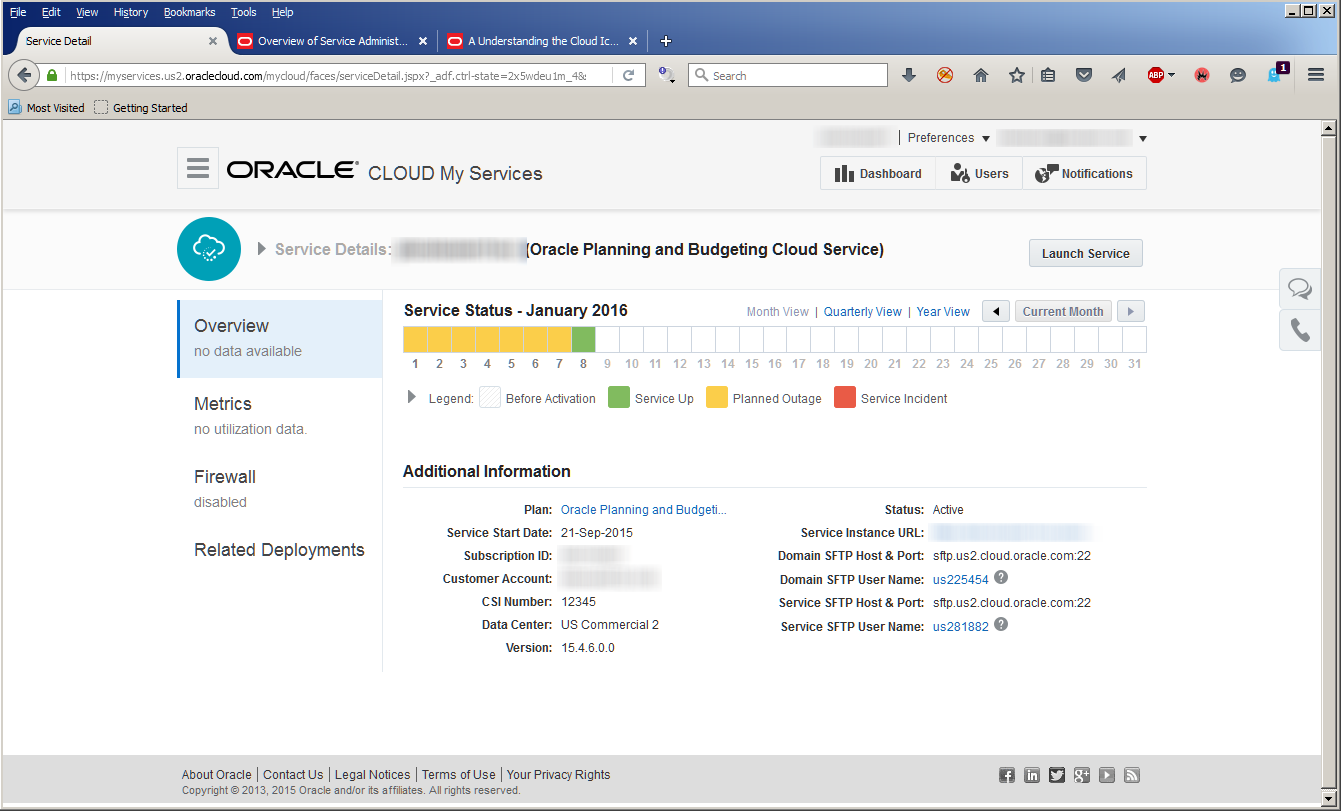Expand the blurred account name dropdown arrow
1341x811 pixels.
pos(1143,139)
